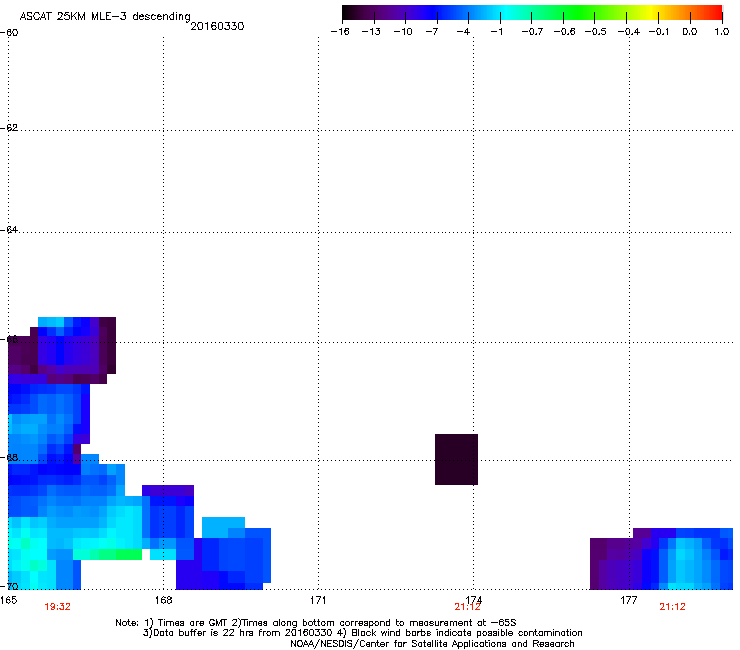Click the color bar label -0.1
740x650 pixels.
[659, 32]
